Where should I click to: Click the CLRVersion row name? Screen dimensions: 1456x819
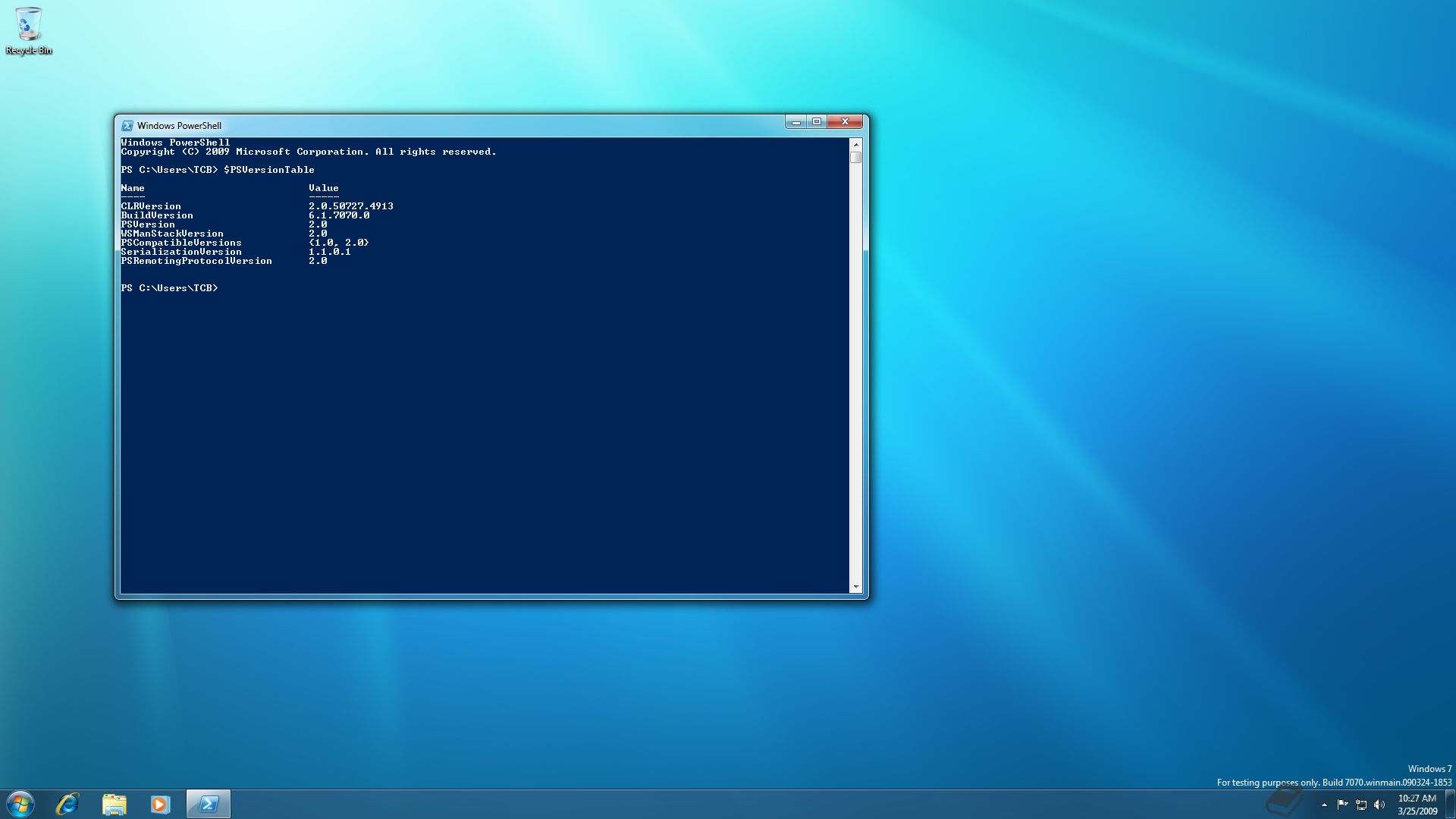tap(151, 206)
